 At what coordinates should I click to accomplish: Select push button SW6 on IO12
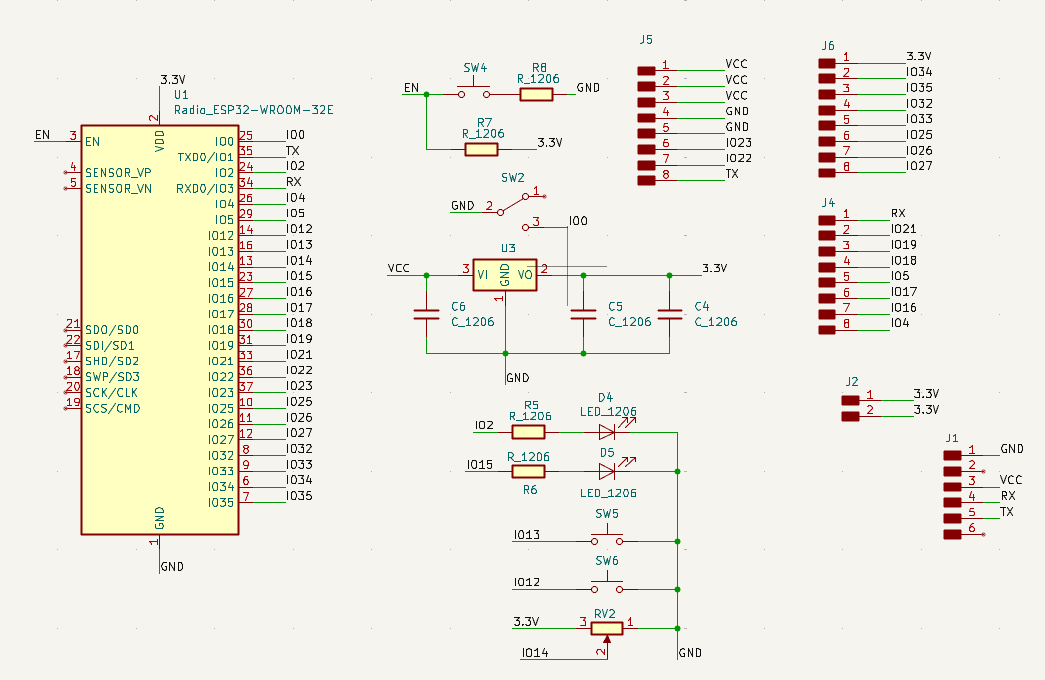click(x=607, y=585)
